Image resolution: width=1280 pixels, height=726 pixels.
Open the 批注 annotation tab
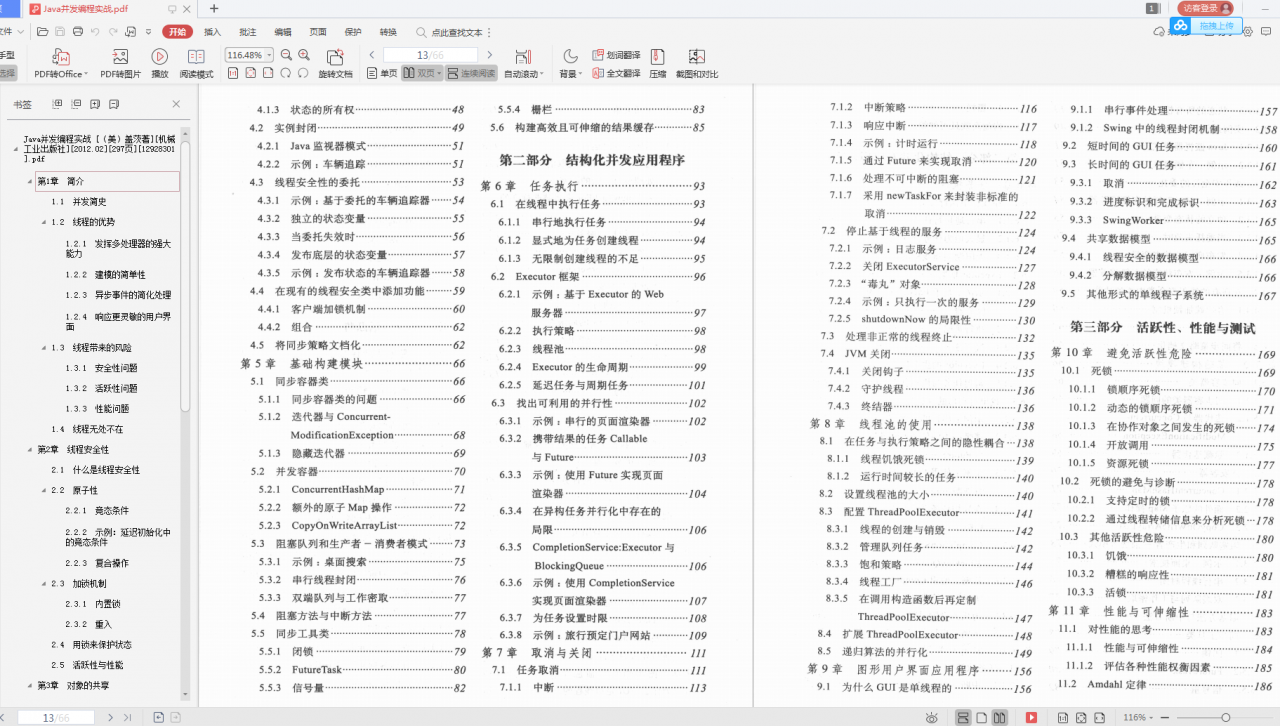247,32
